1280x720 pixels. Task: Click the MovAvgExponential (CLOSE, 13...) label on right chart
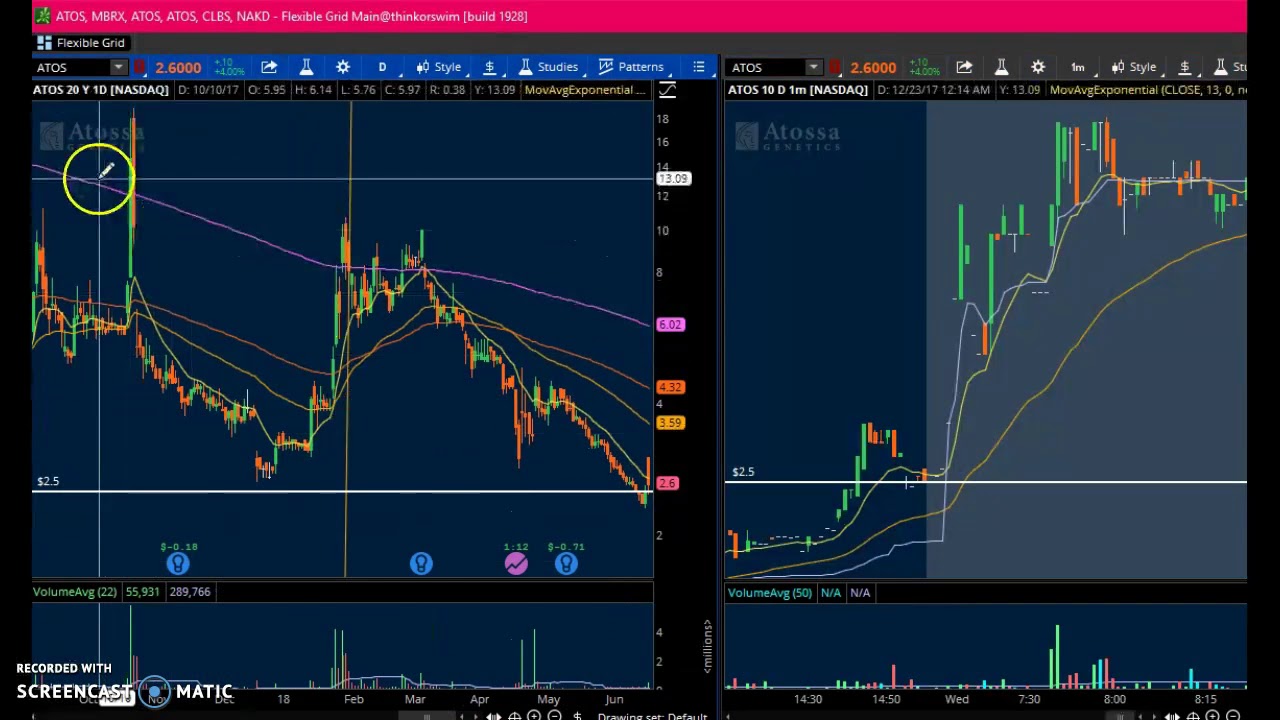[x=1148, y=90]
